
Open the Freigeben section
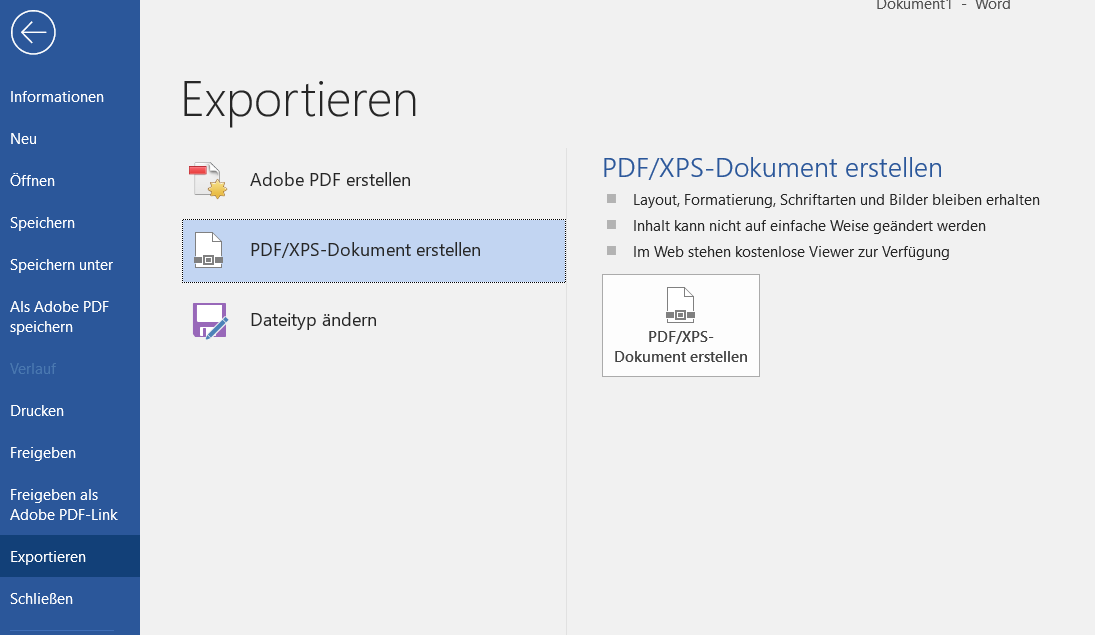(70, 453)
